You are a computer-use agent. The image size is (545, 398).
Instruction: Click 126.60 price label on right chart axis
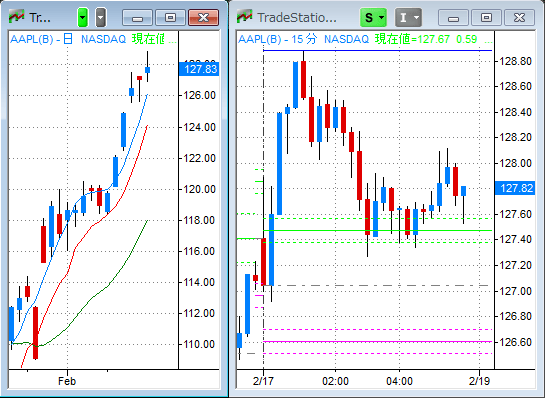515,342
